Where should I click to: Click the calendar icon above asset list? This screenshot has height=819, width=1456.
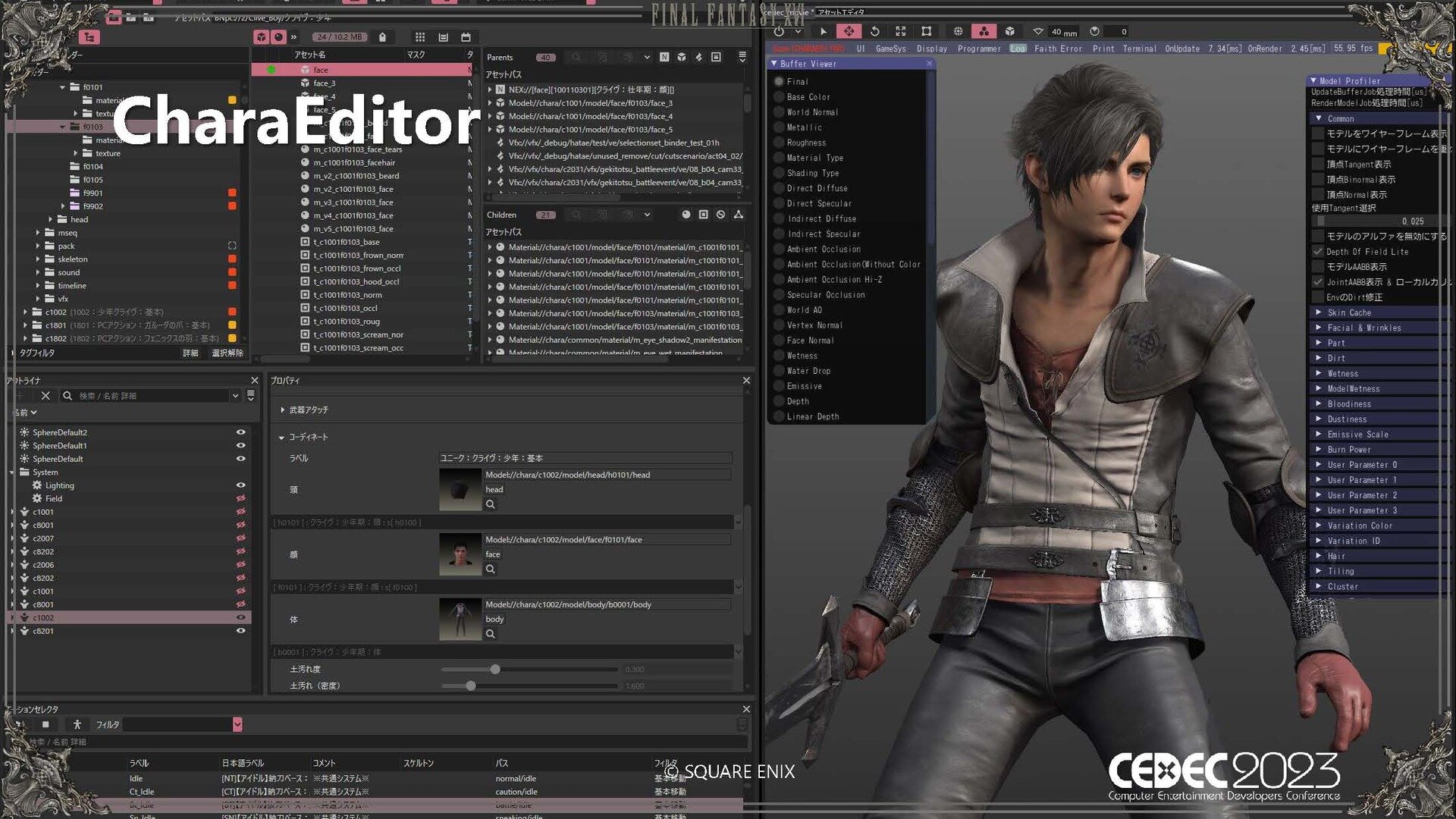tap(466, 36)
